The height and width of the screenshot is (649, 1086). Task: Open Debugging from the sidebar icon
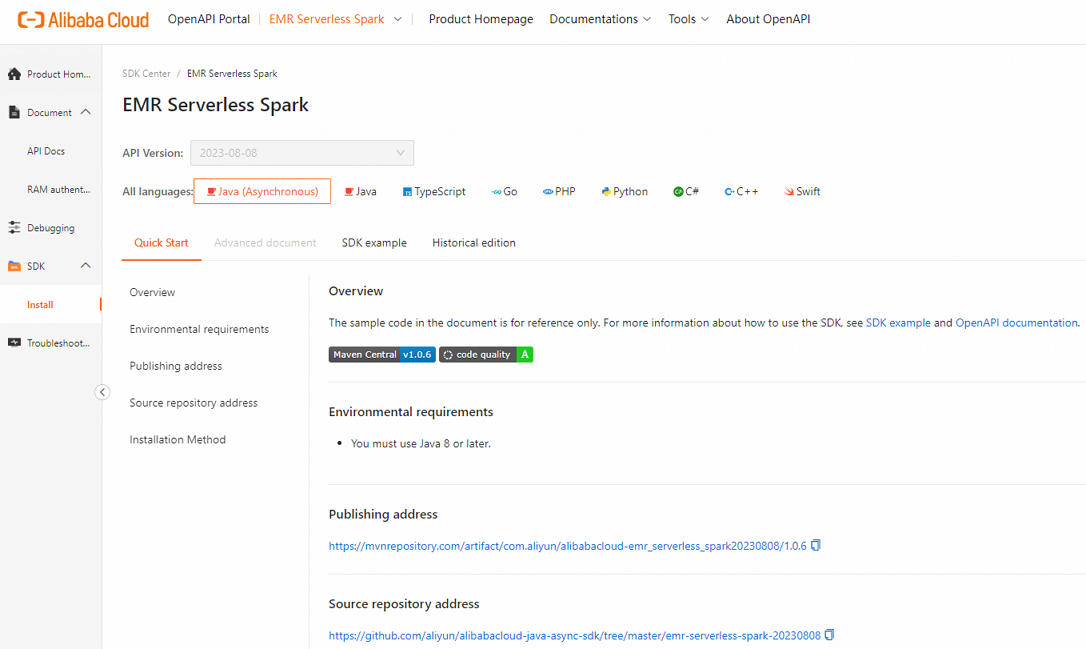click(x=14, y=227)
